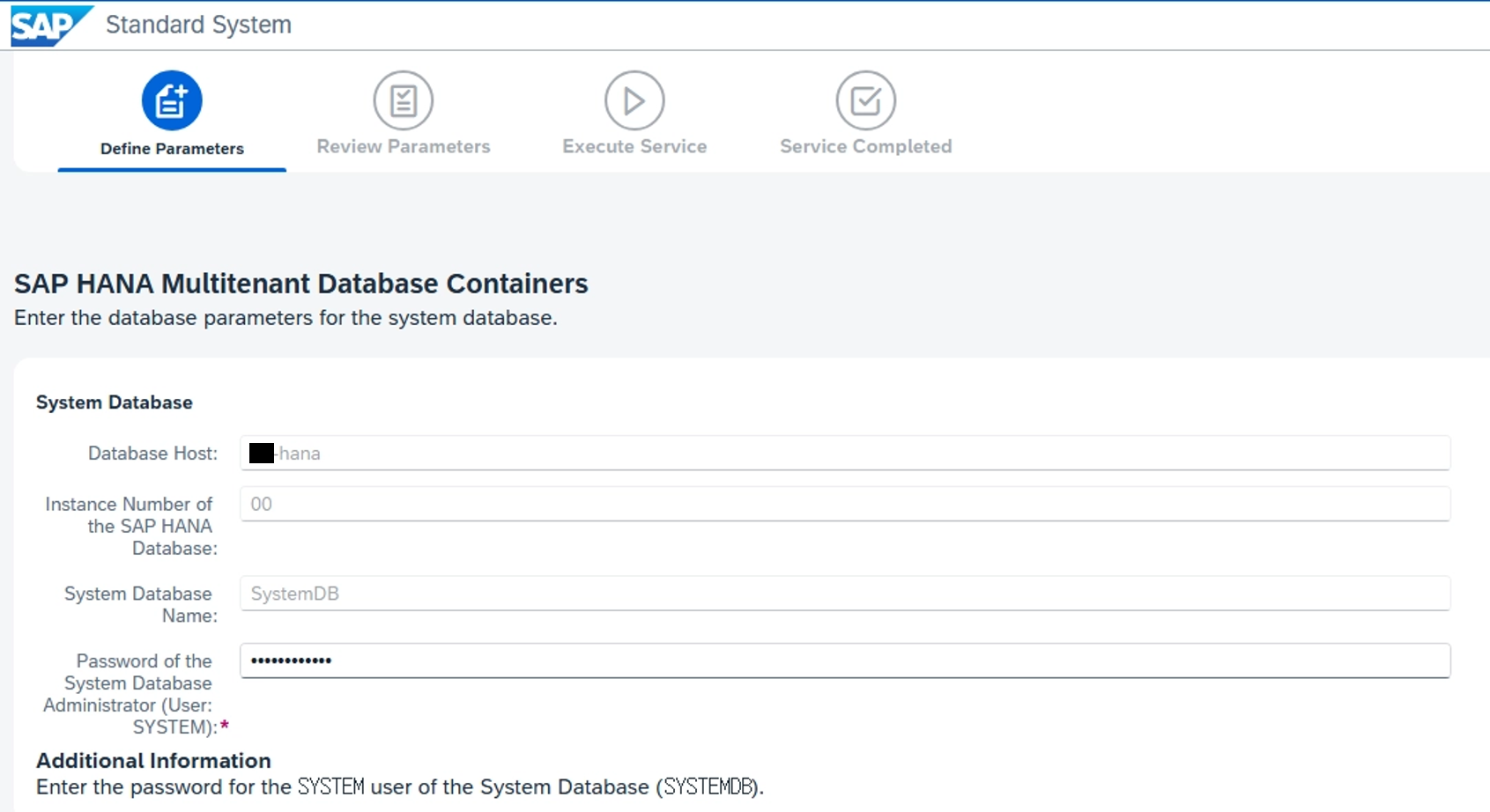
Task: Click the 'Enter the database parameters' description text
Action: 285,318
